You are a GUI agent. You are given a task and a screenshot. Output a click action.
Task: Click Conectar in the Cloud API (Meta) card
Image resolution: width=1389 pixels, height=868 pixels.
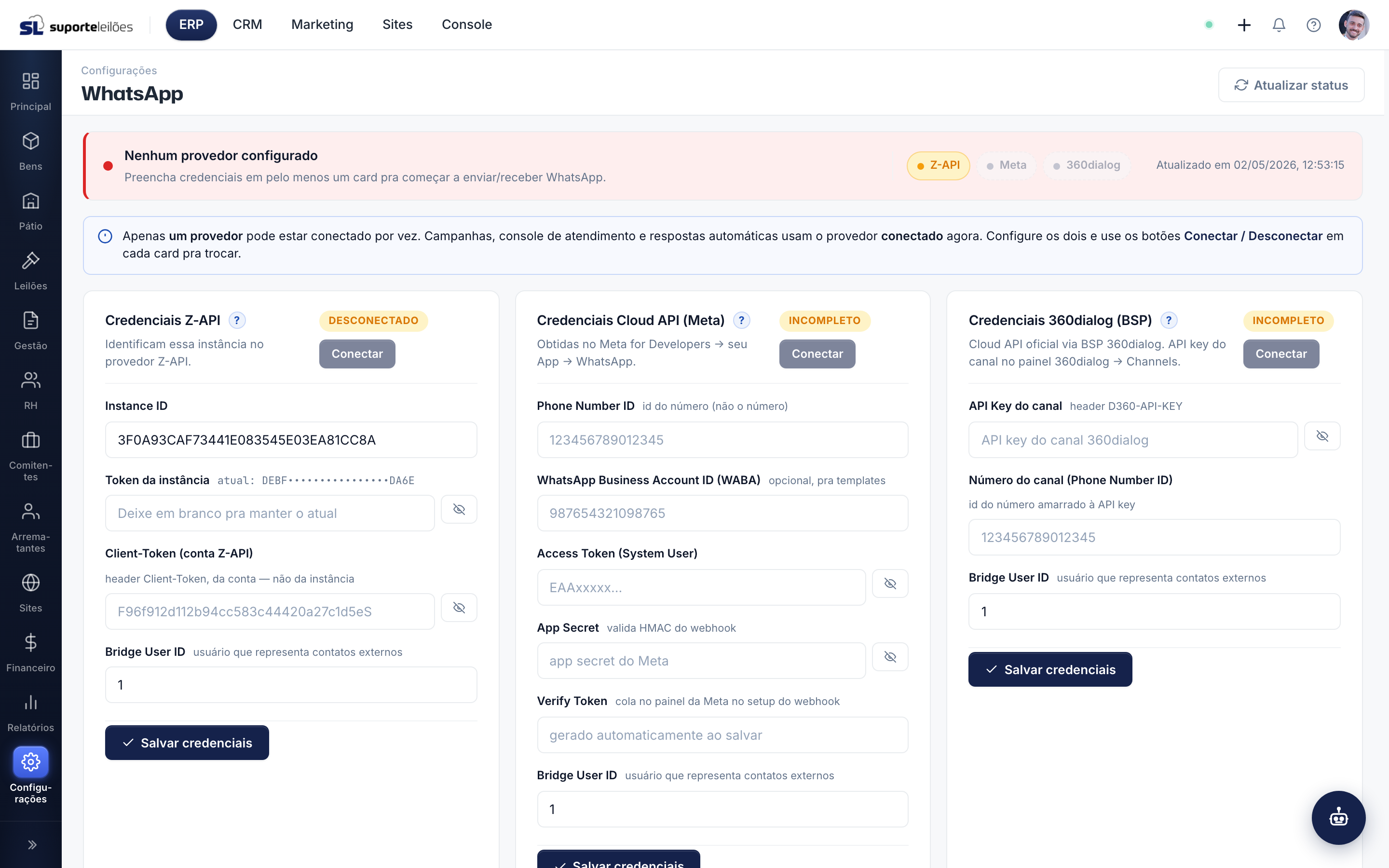(x=817, y=353)
